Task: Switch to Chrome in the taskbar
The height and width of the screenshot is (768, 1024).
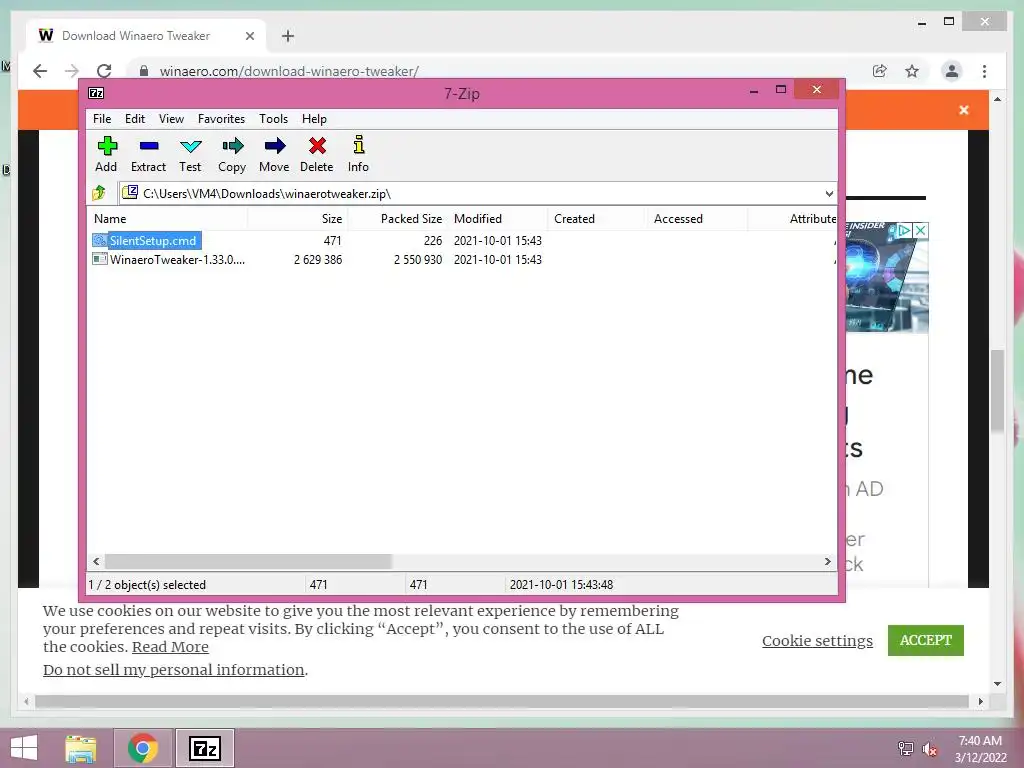Action: (x=143, y=748)
